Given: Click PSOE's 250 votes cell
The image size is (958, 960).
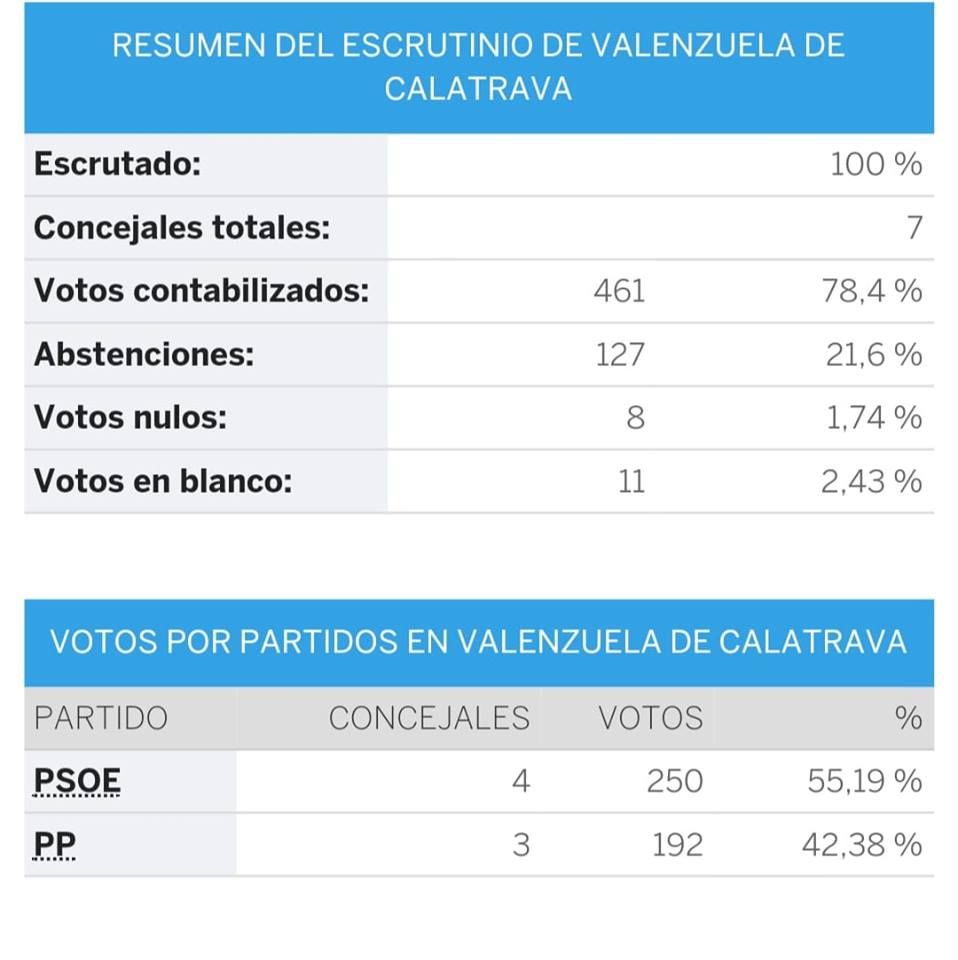Looking at the screenshot, I should 674,781.
